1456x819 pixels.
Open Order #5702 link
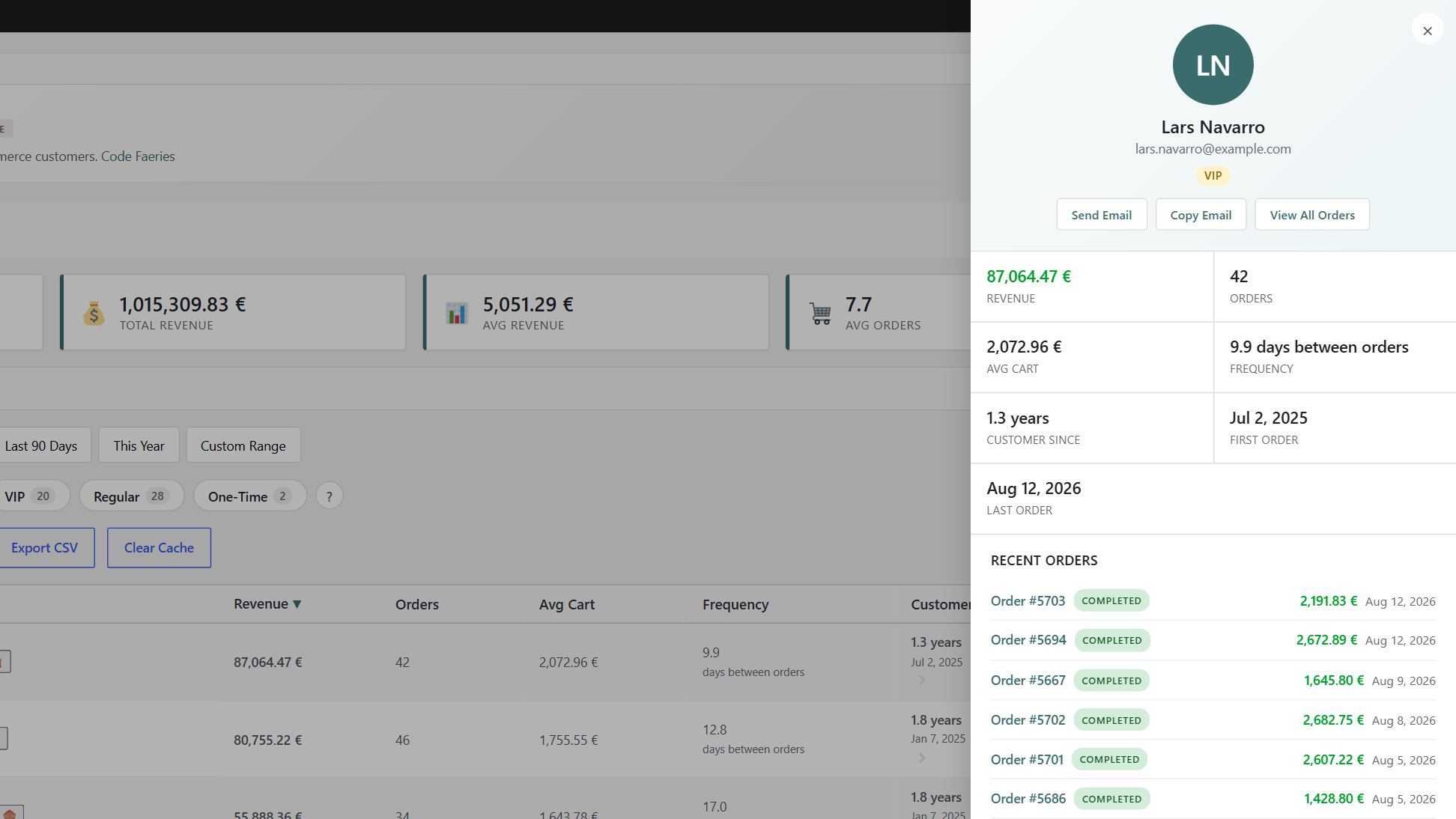(x=1028, y=720)
